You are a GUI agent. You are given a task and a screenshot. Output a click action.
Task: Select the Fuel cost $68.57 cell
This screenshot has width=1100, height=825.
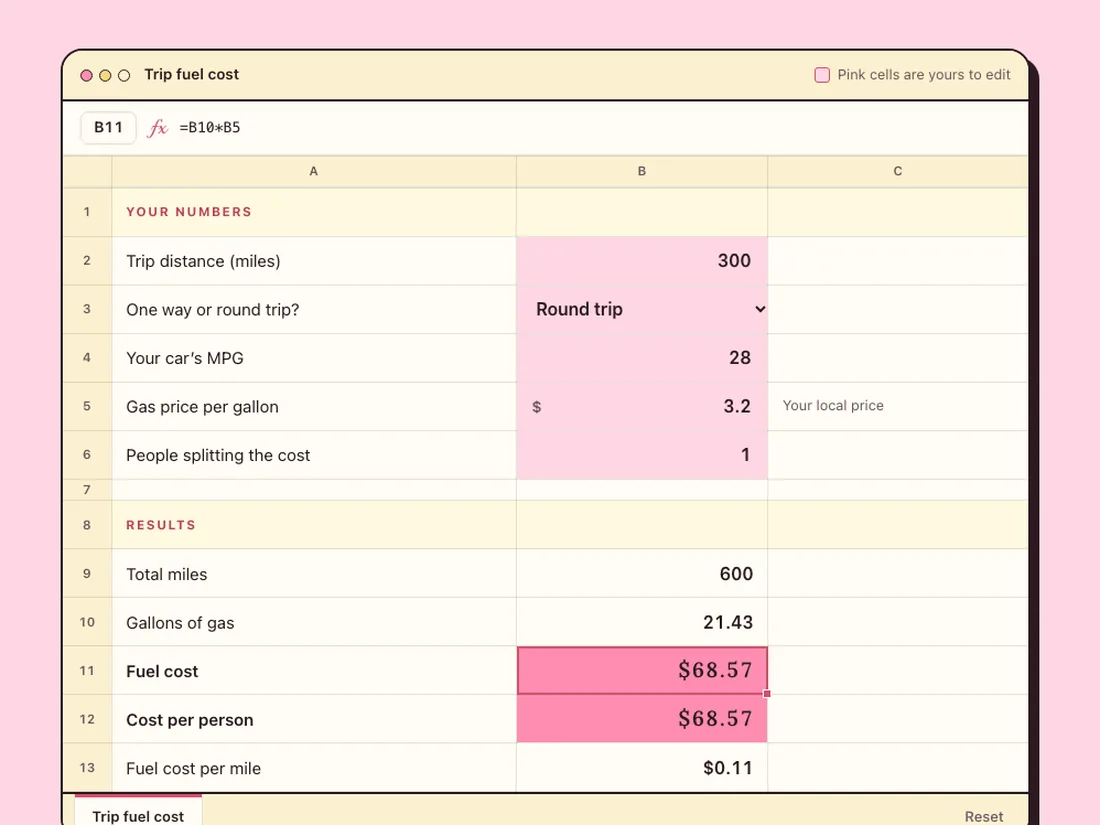click(x=642, y=671)
